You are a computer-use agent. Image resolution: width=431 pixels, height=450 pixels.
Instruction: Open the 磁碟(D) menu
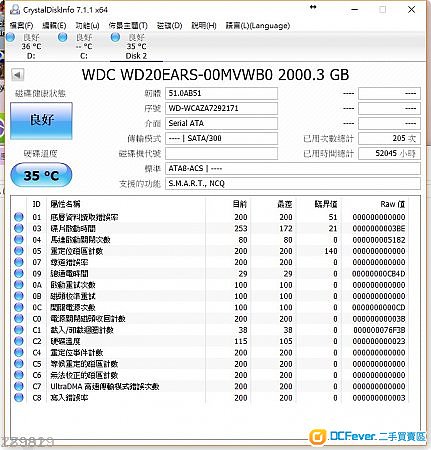[x=169, y=26]
